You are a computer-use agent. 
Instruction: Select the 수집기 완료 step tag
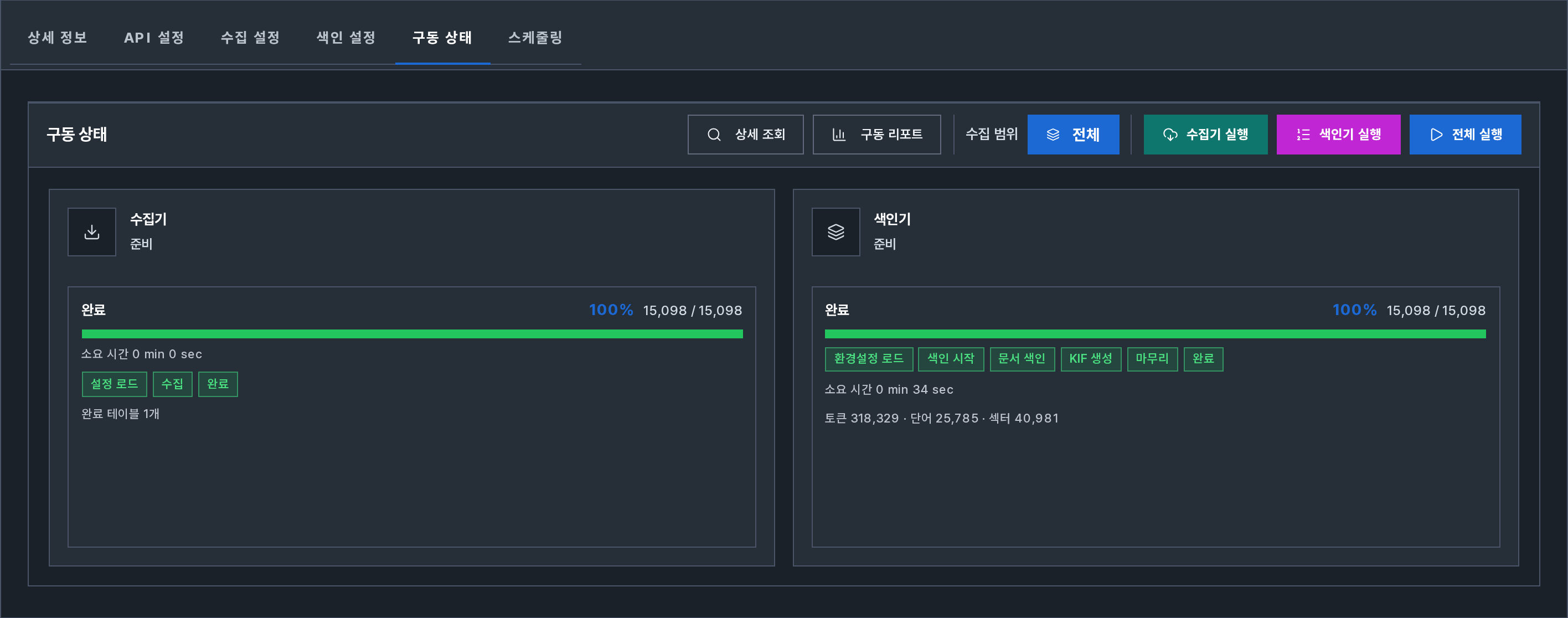coord(218,384)
